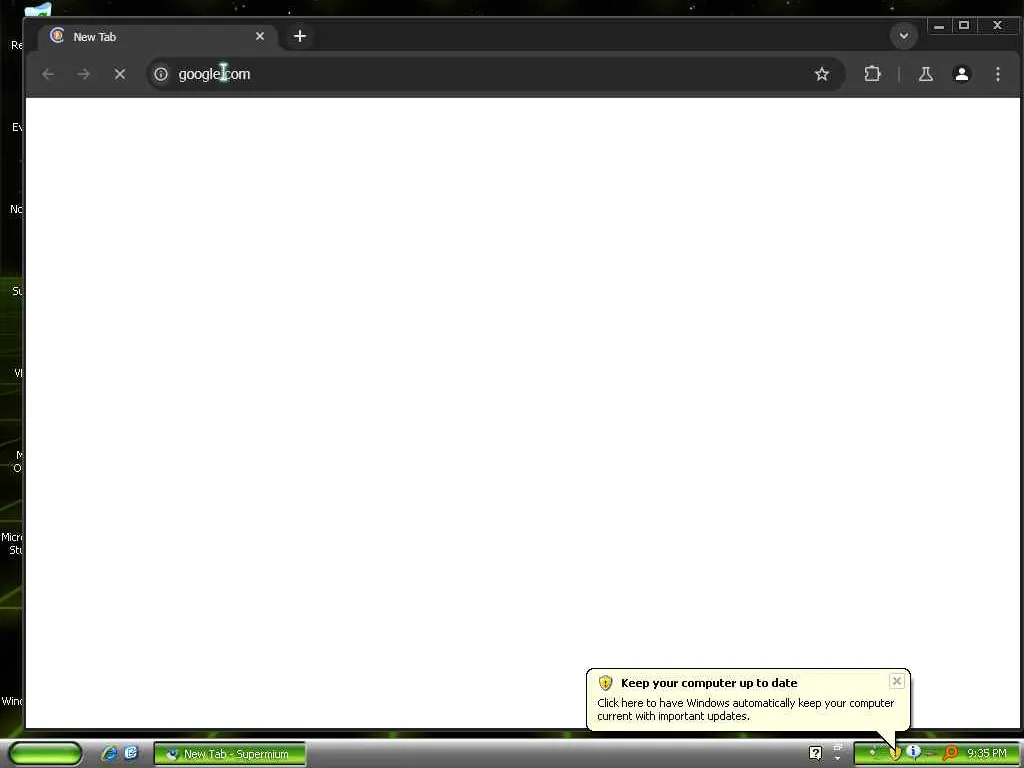Click the 9:35 PM system clock
Viewport: 1024px width, 768px height.
pos(987,754)
